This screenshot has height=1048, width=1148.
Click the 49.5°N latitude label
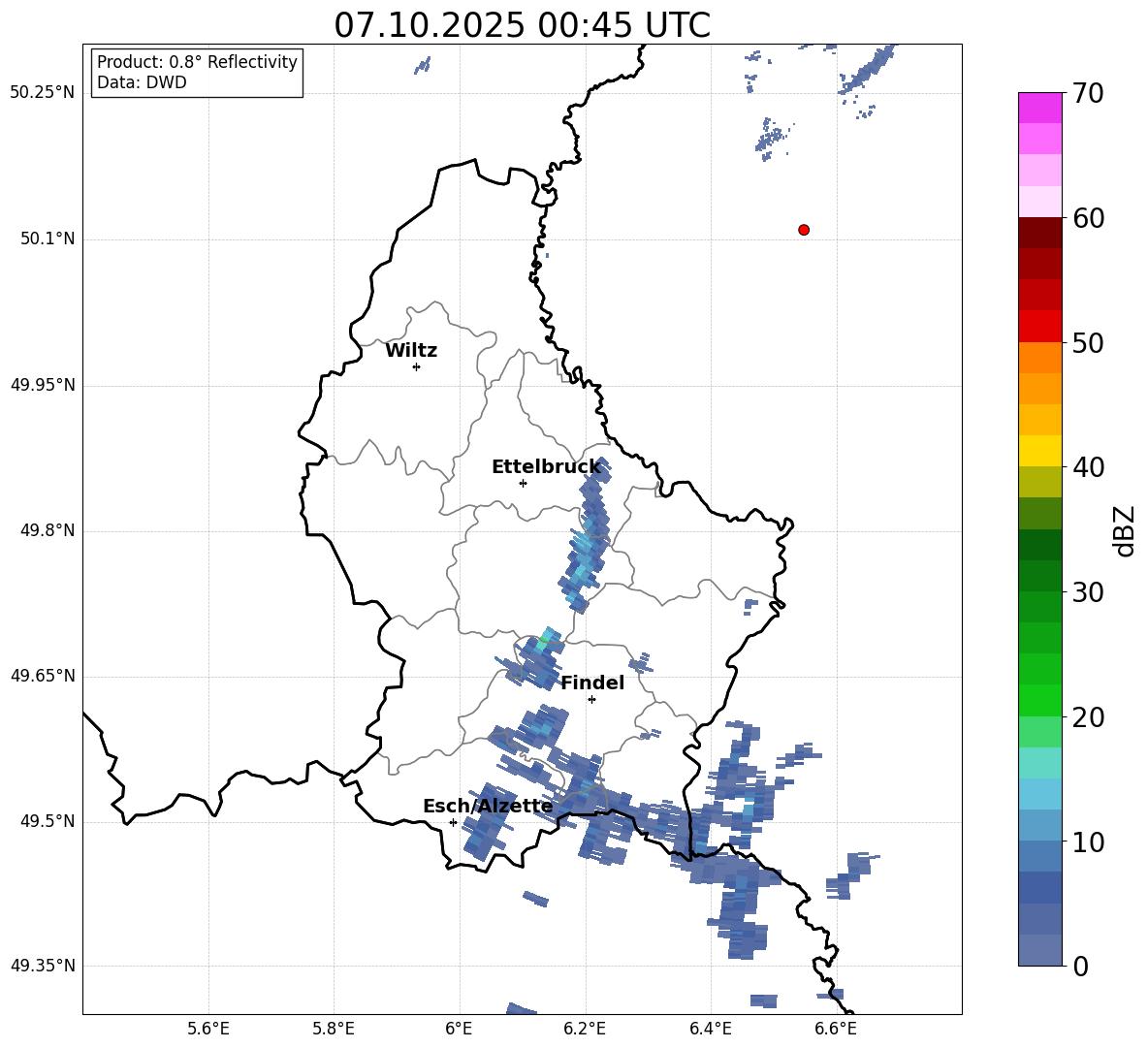click(x=48, y=821)
